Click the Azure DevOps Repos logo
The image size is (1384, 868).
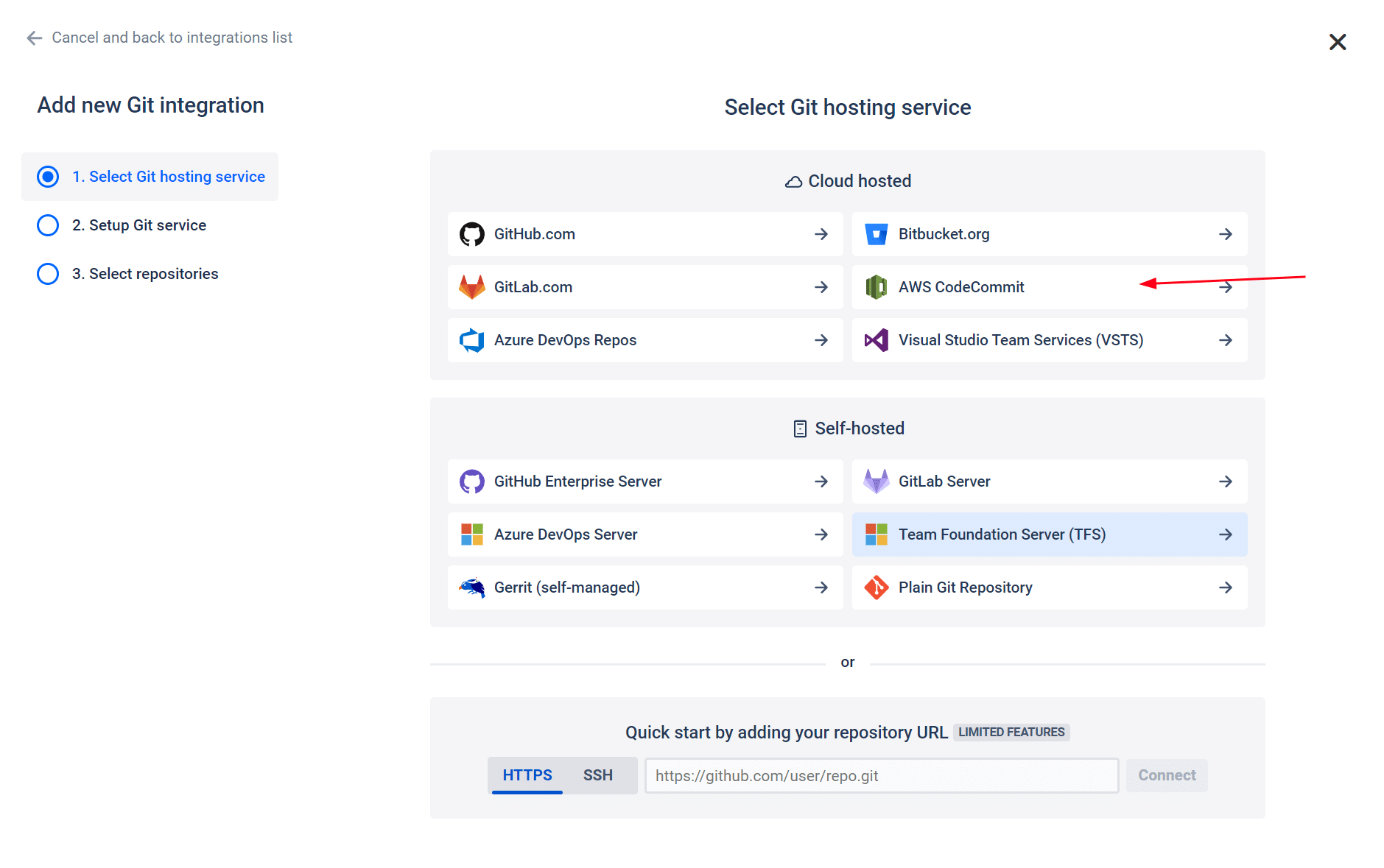tap(472, 340)
